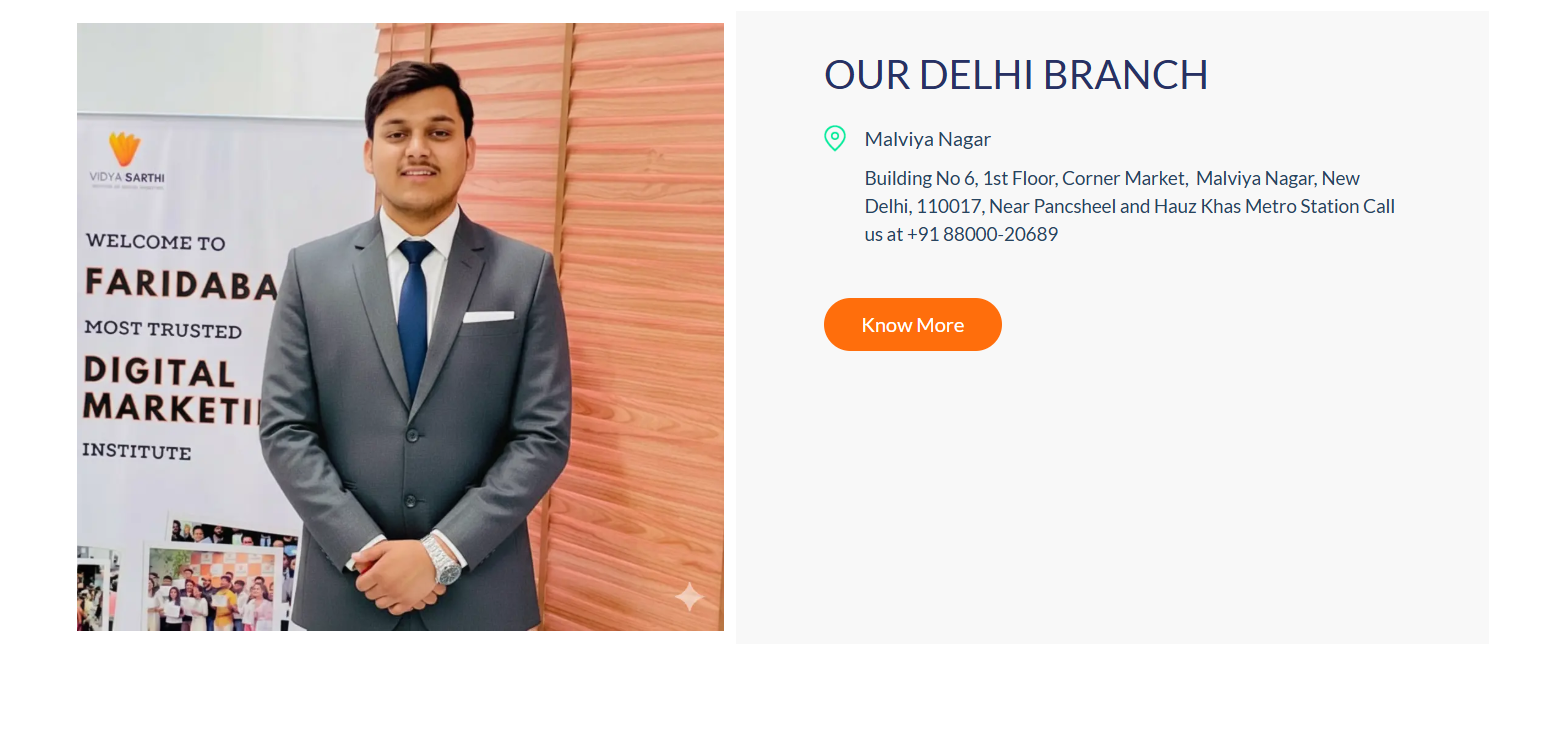Click the Know More button

912,325
